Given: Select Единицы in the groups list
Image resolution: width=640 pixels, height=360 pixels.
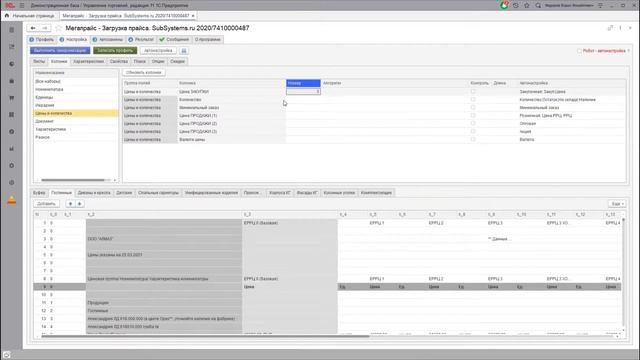Looking at the screenshot, I should point(76,97).
